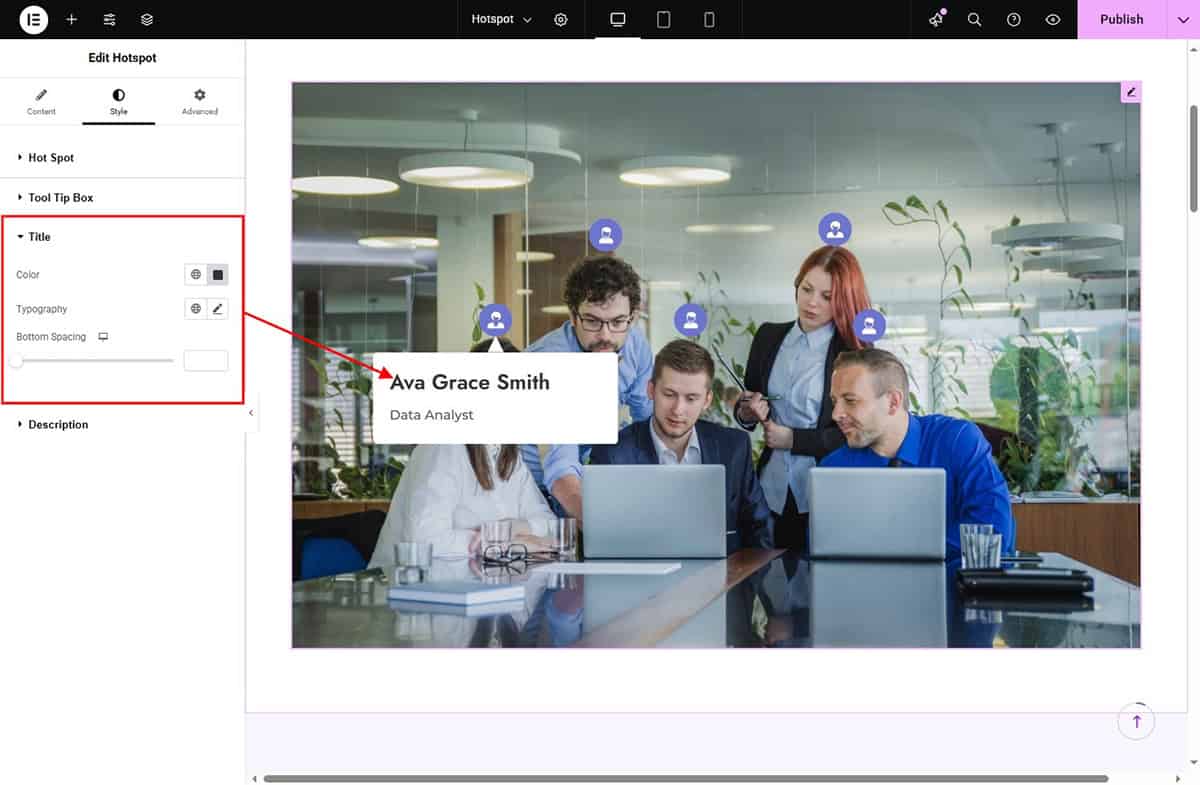Click the scroll-to-top arrow button

point(1136,721)
